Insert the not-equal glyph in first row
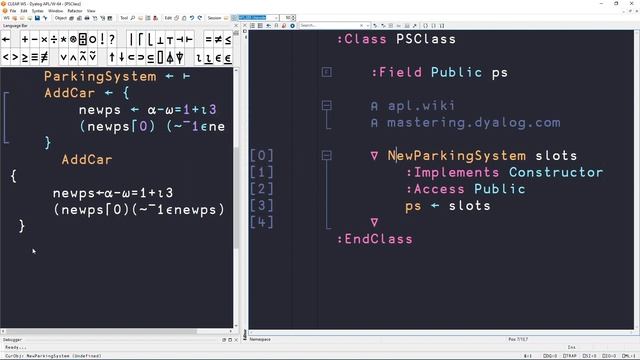This screenshot has height=360, width=640. [218, 40]
